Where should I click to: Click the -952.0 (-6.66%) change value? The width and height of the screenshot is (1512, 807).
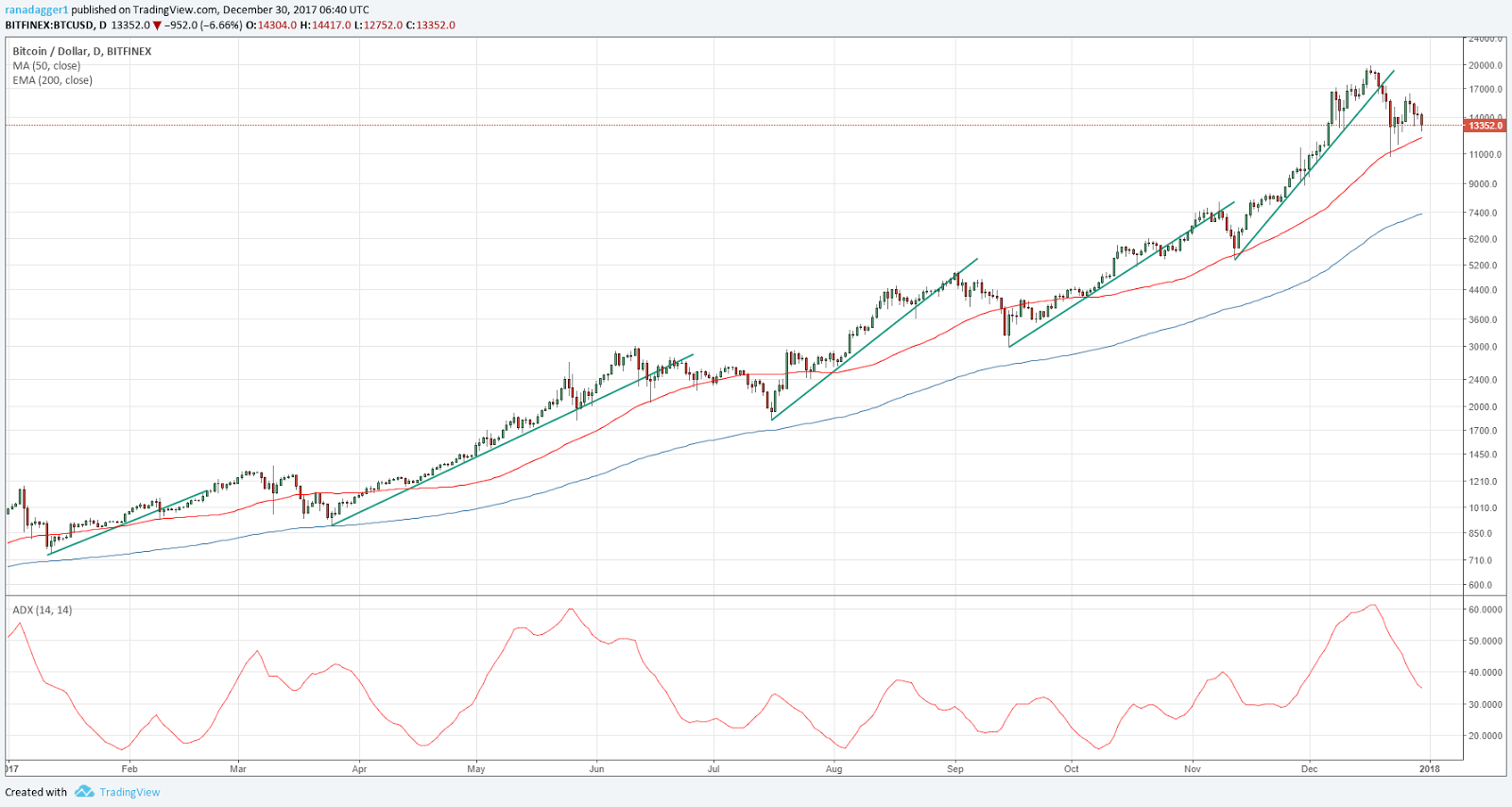pyautogui.click(x=203, y=26)
